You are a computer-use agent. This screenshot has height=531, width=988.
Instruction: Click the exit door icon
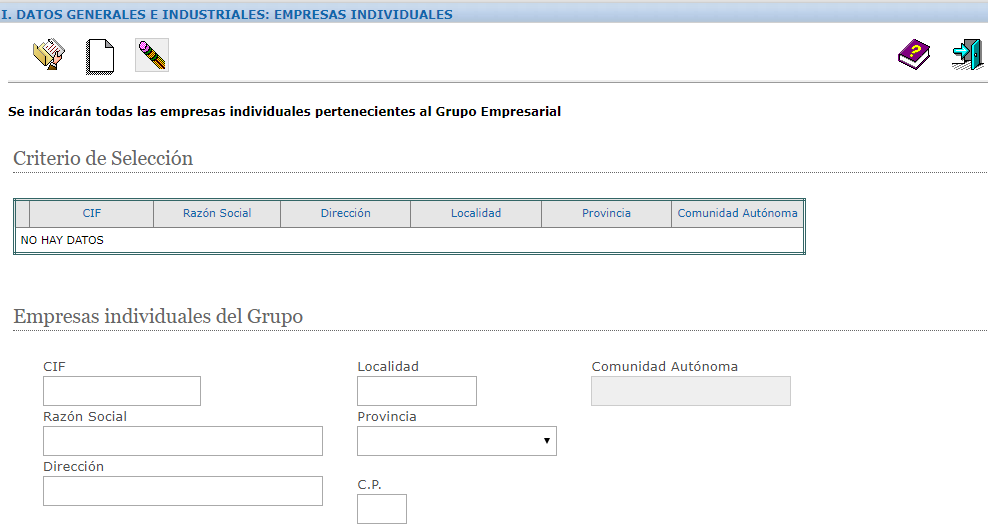[x=966, y=55]
